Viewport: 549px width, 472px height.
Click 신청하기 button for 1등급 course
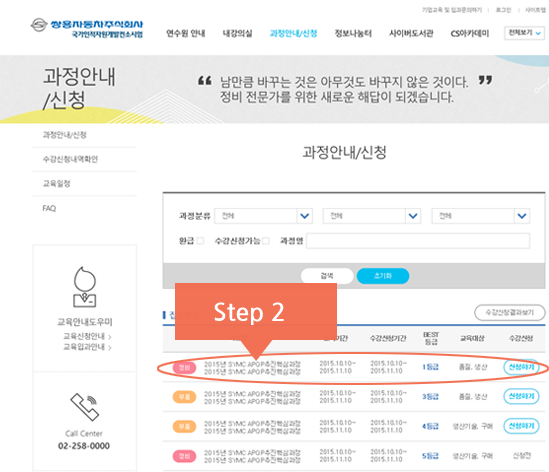(521, 367)
